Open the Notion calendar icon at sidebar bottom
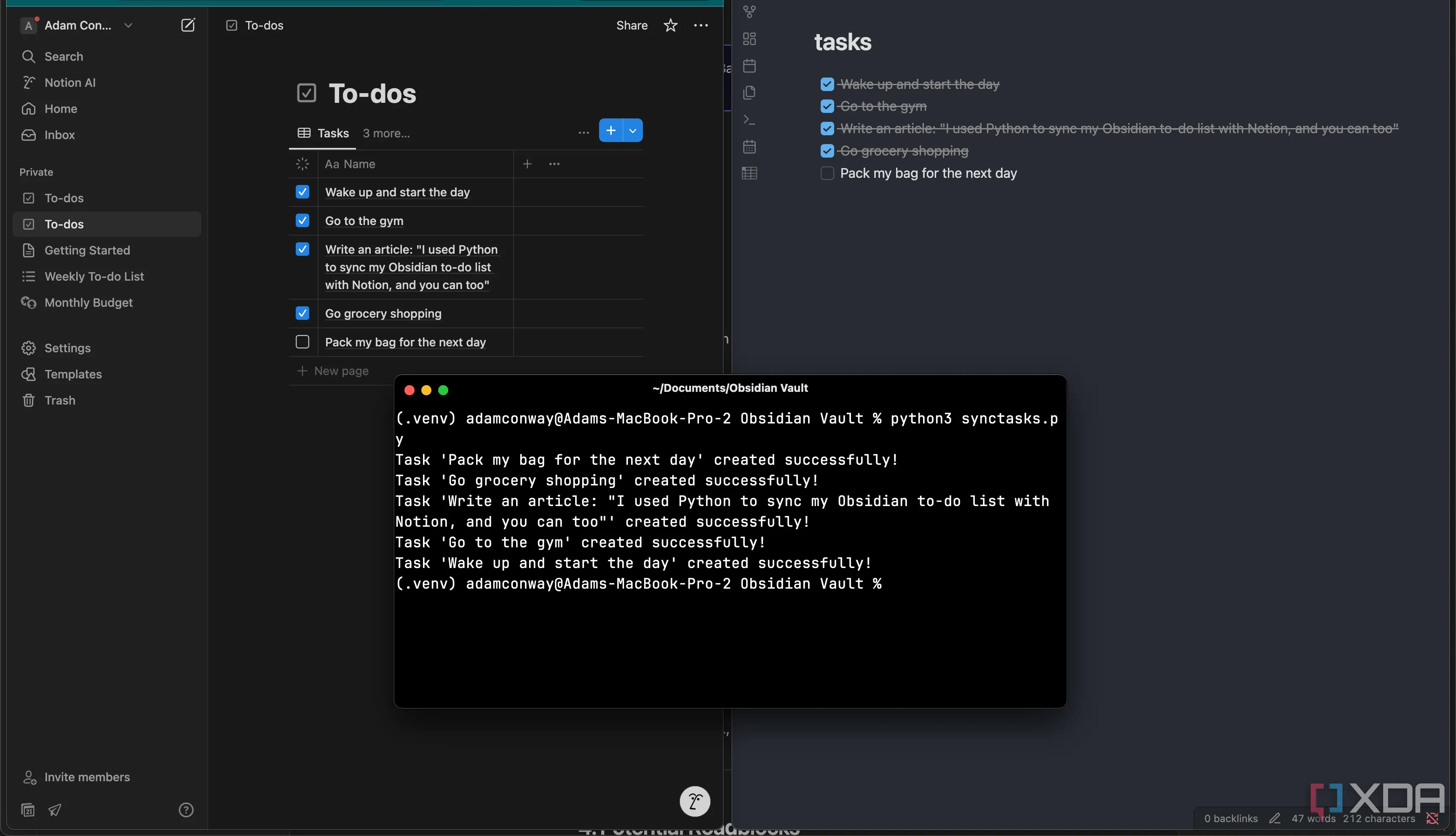1456x836 pixels. click(27, 809)
